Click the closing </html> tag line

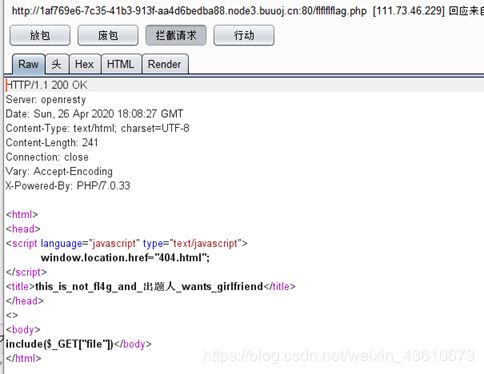click(x=24, y=358)
